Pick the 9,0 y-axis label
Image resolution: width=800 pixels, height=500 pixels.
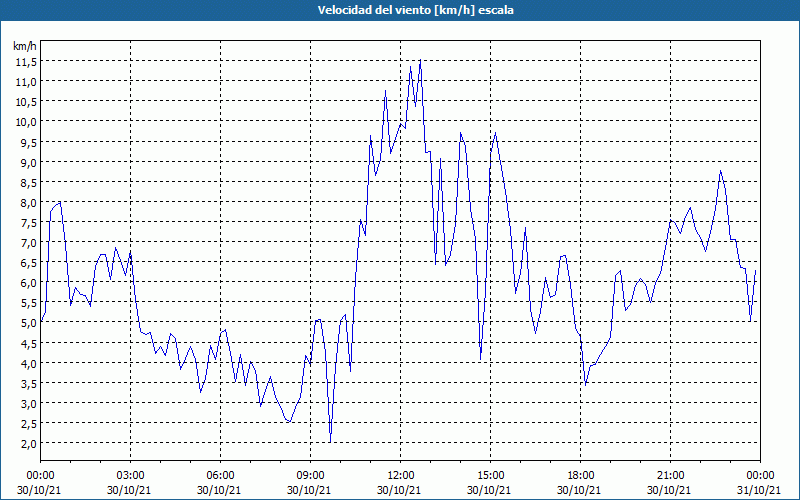tap(29, 162)
